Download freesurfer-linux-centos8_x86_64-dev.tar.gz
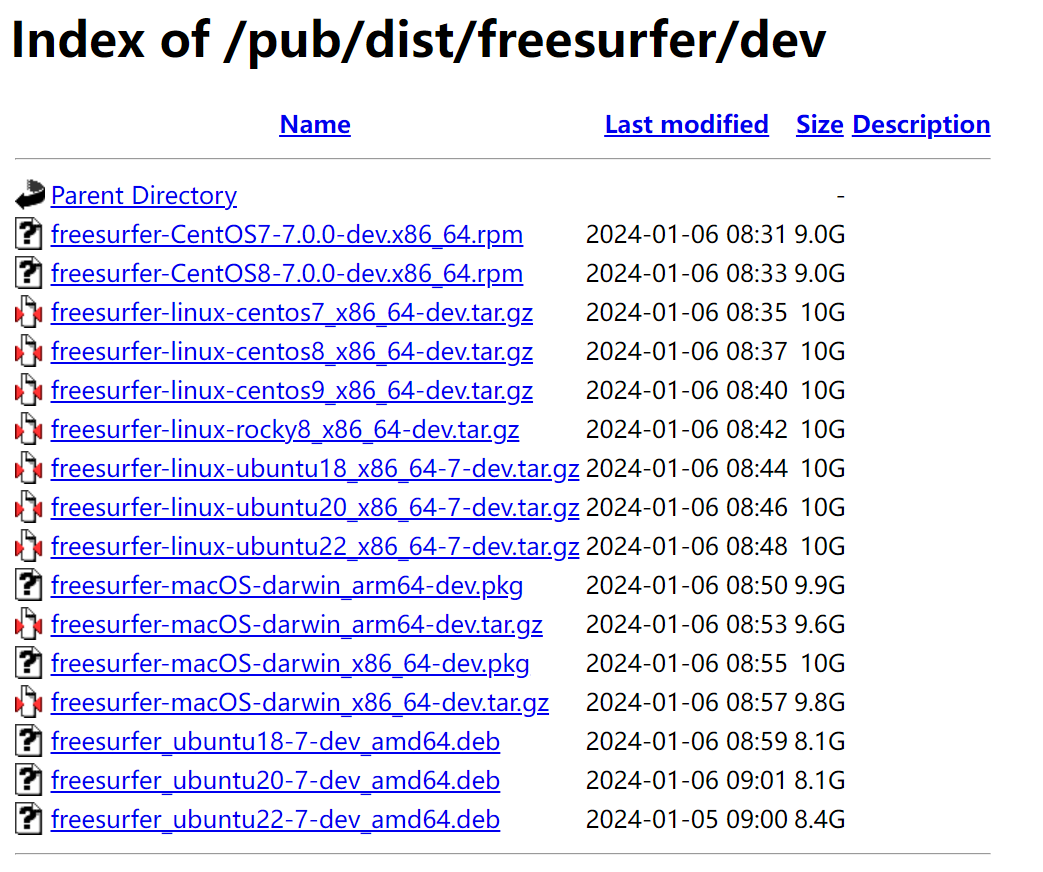Viewport: 1043px width, 872px height. pyautogui.click(x=292, y=352)
